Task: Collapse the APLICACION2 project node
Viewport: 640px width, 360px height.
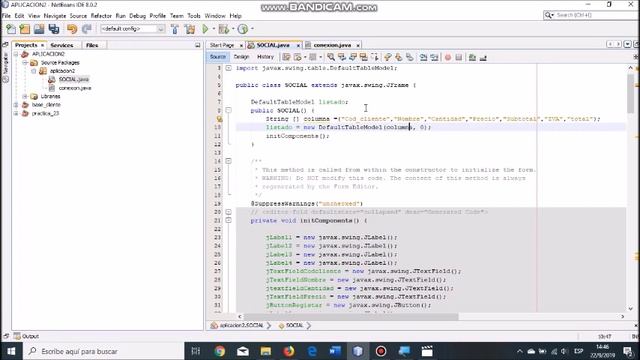Action: (16, 54)
